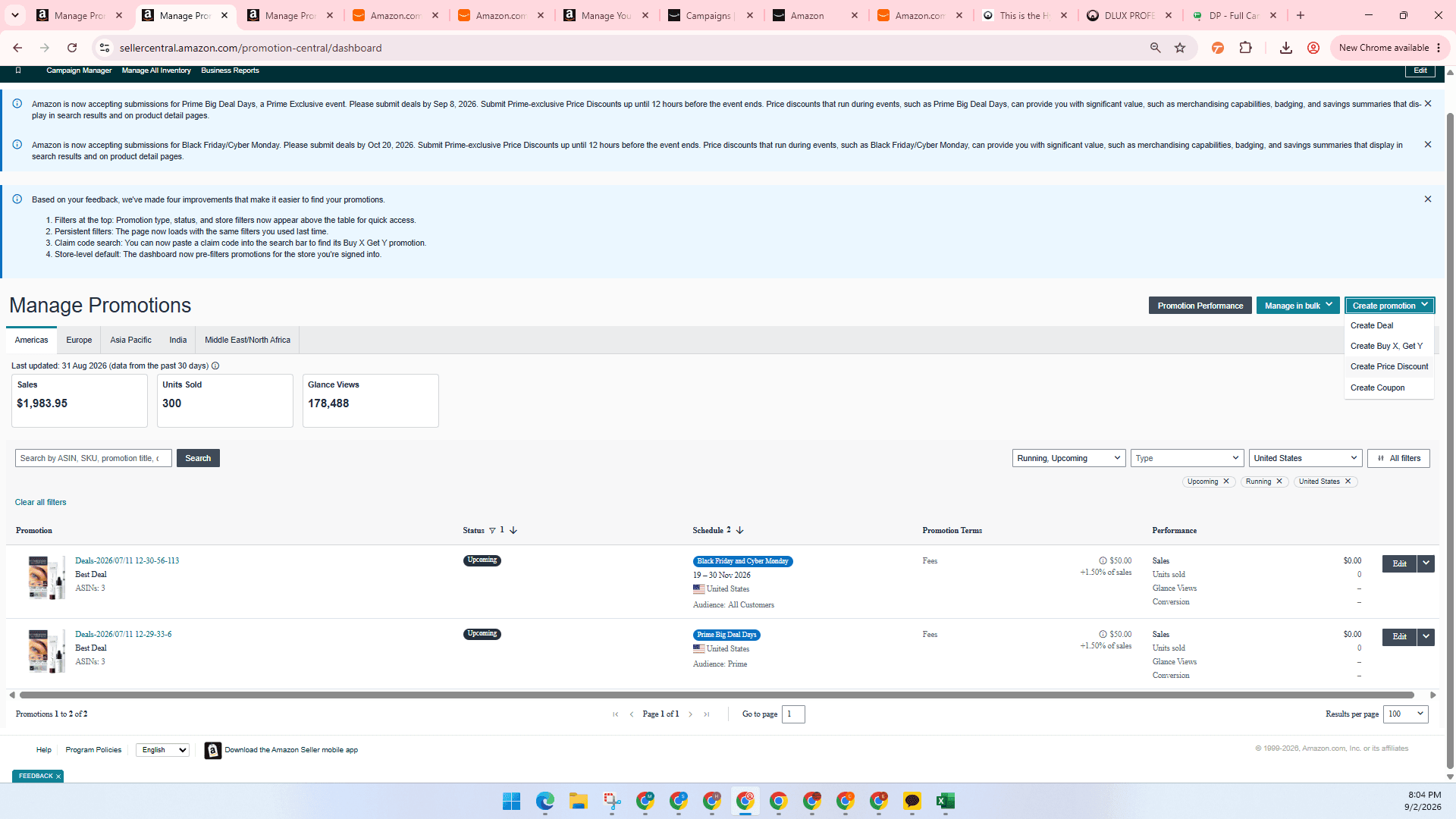Switch to Middle East/North Africa tab

point(247,340)
